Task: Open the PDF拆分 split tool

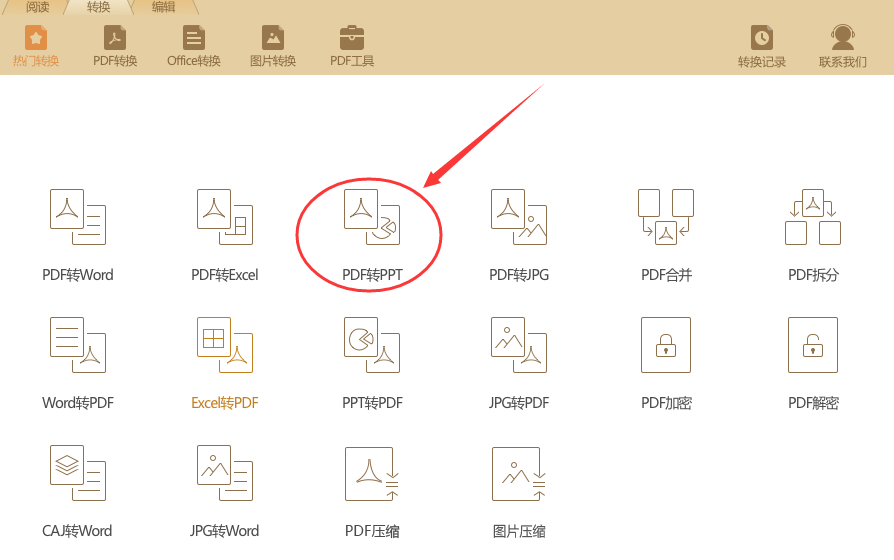Action: [x=813, y=235]
